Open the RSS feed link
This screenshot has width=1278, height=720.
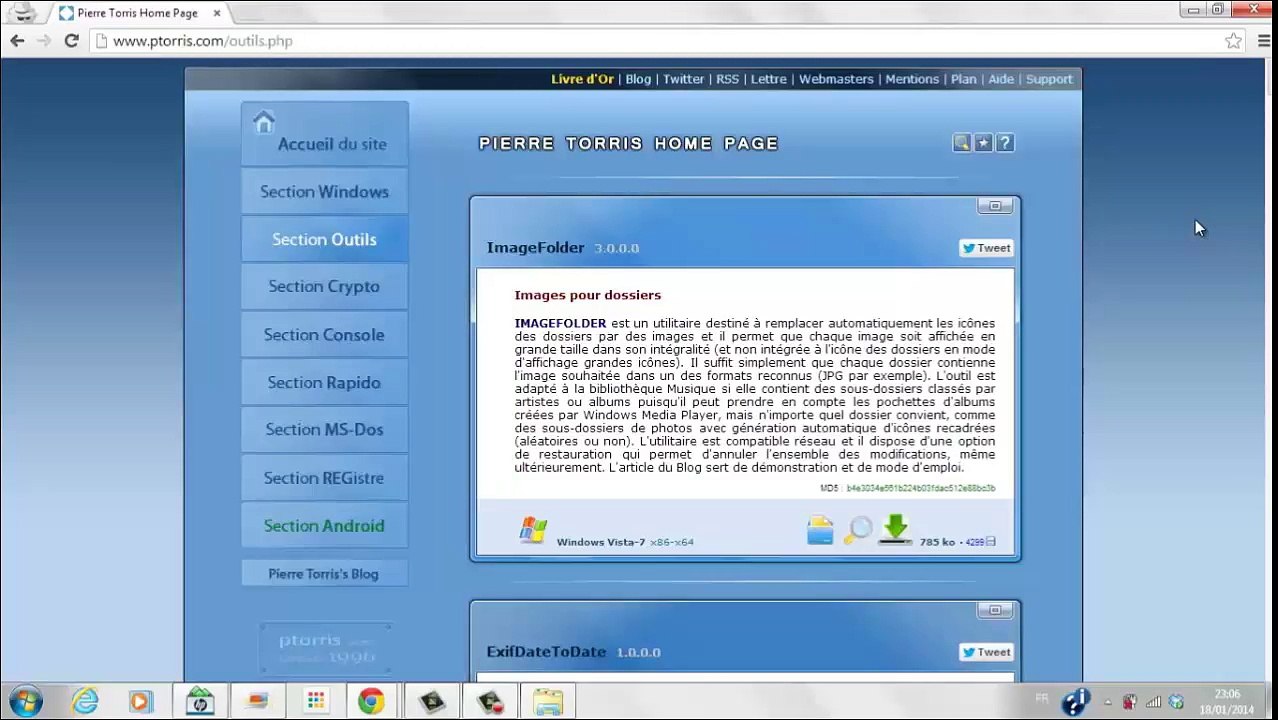[x=727, y=79]
